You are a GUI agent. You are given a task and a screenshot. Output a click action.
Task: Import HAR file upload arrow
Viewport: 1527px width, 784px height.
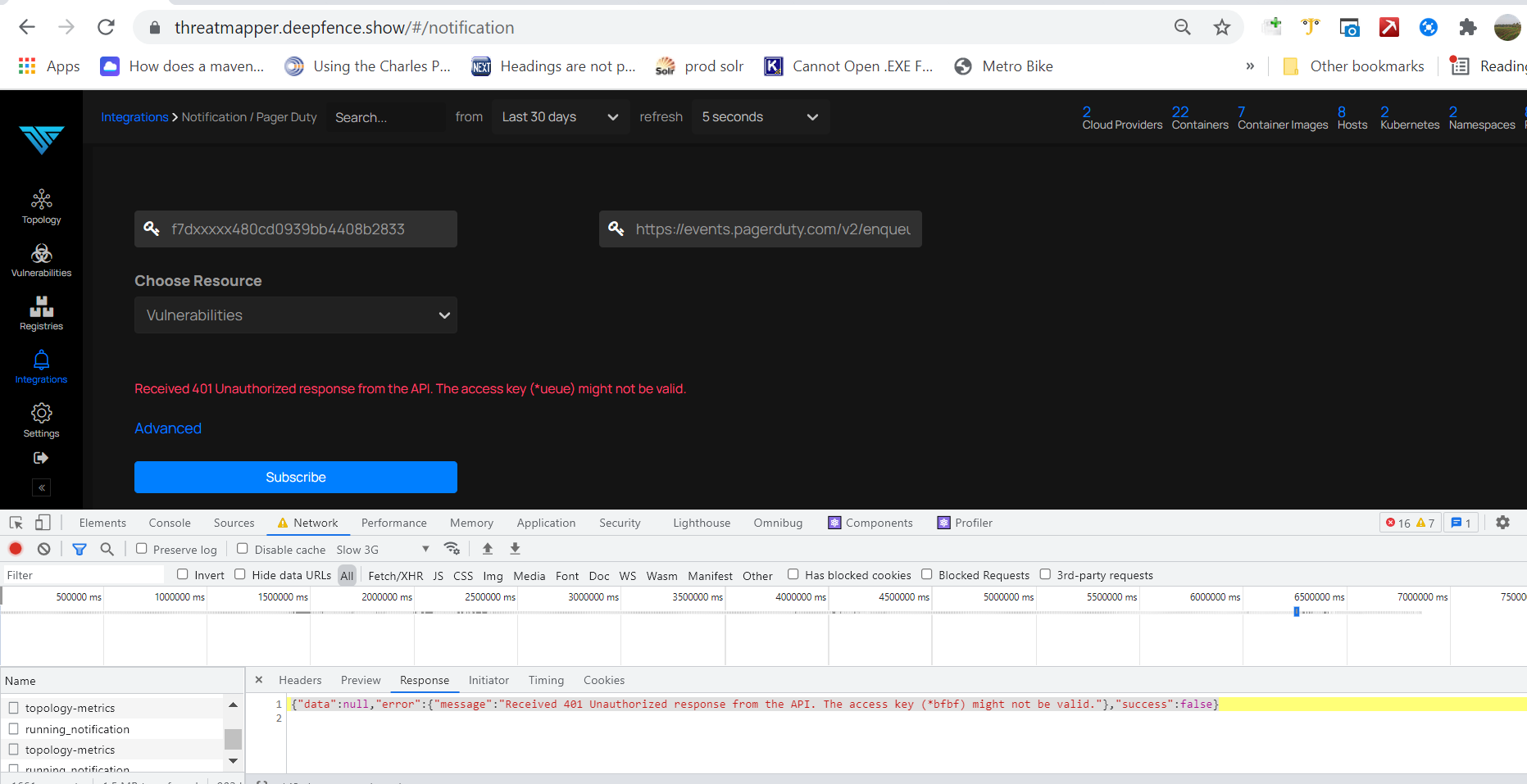pos(488,549)
